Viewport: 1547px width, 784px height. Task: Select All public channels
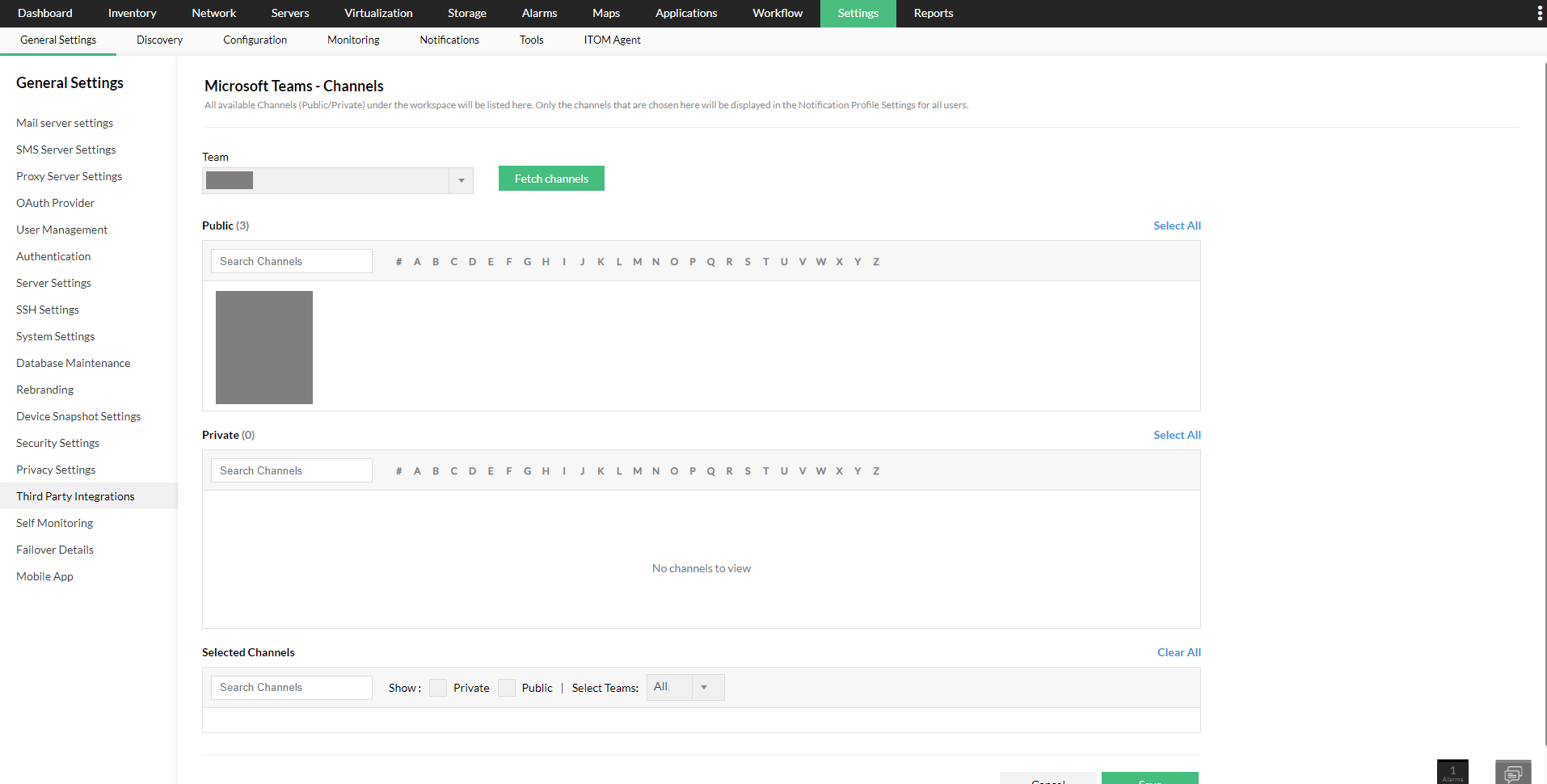pos(1177,226)
